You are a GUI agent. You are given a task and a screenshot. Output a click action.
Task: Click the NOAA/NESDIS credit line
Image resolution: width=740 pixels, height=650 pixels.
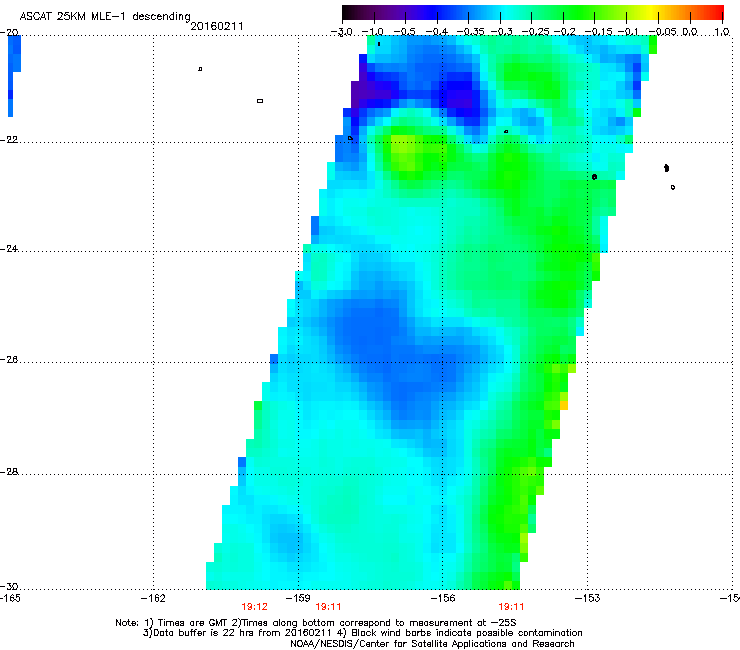(x=432, y=644)
